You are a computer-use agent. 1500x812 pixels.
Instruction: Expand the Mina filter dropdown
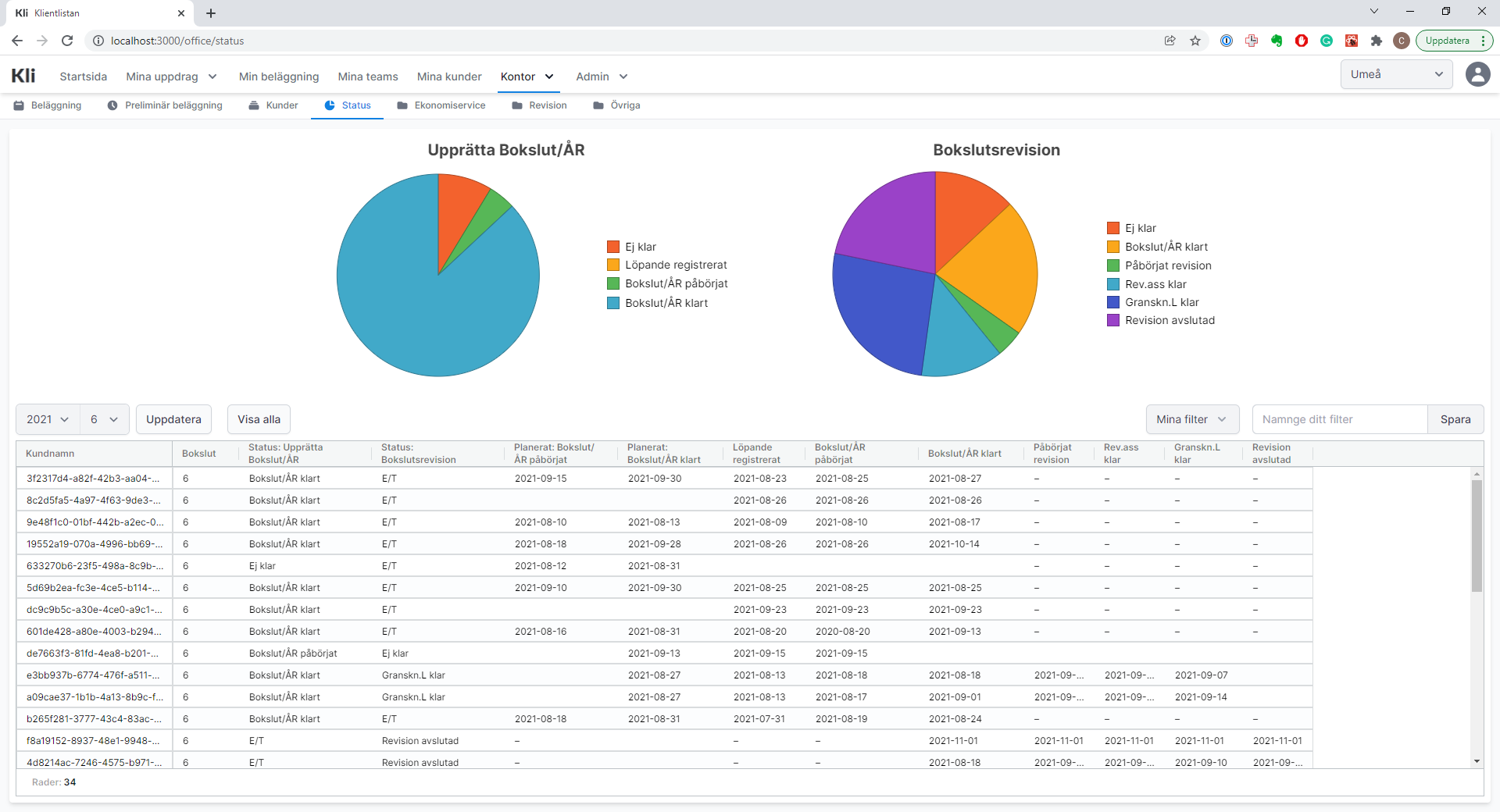1191,419
